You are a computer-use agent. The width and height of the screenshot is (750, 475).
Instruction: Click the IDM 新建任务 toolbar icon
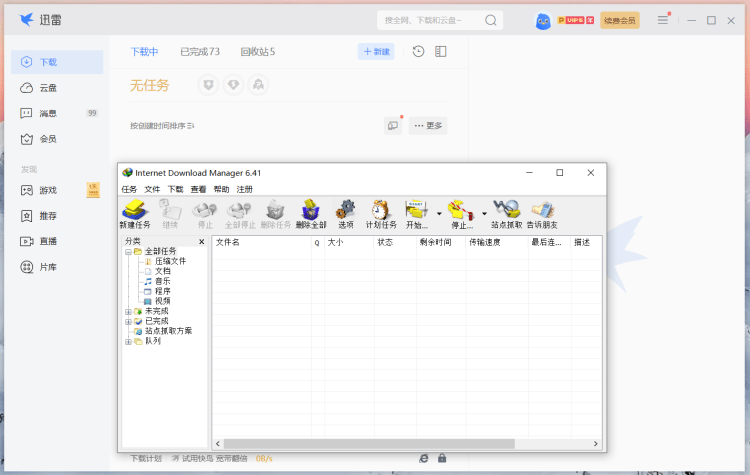coord(134,214)
